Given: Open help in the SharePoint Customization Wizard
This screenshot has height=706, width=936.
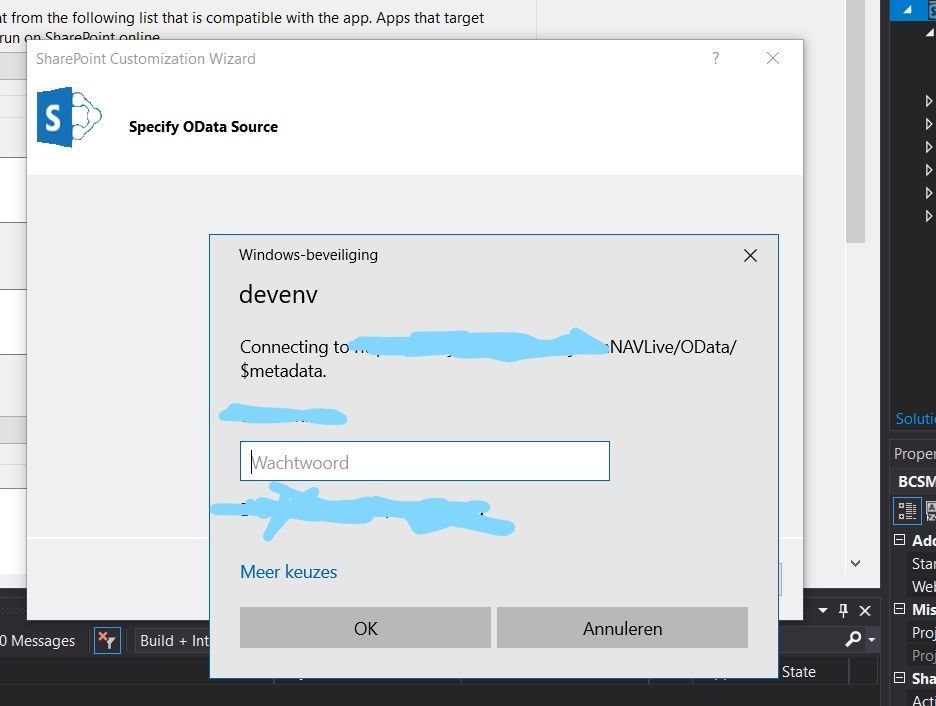Looking at the screenshot, I should 716,58.
